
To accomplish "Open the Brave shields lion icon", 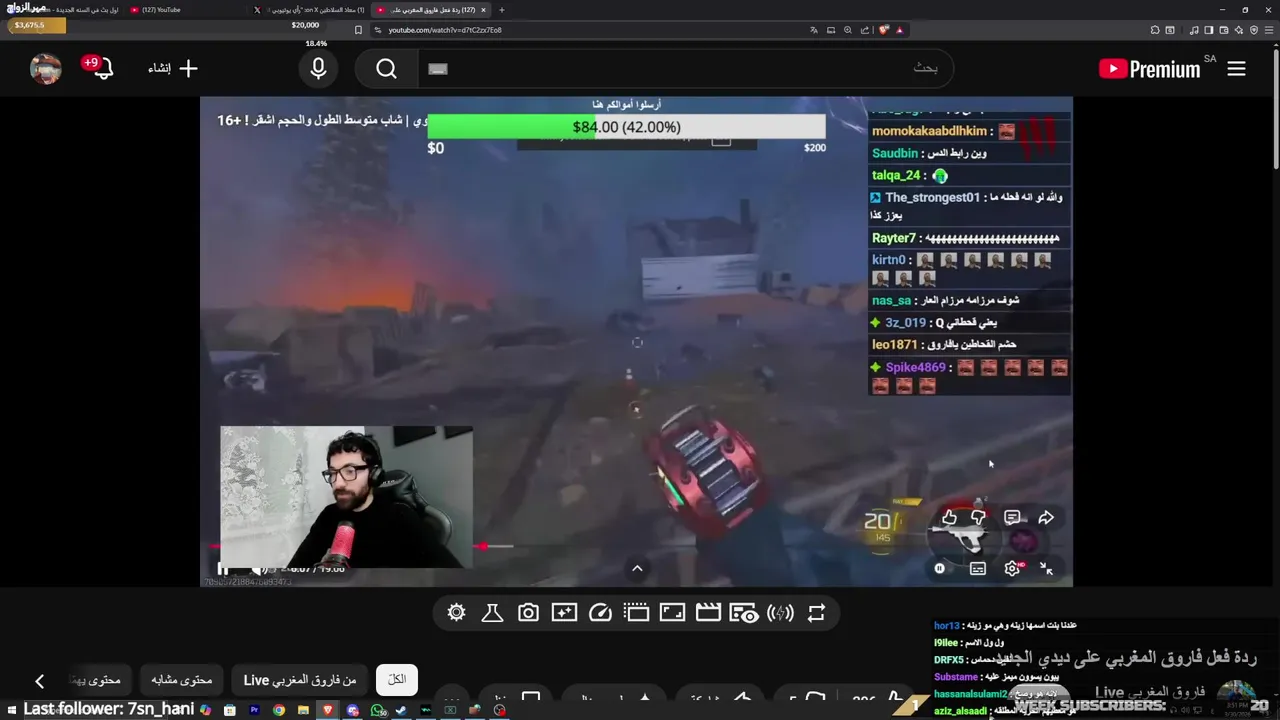I will point(883,30).
